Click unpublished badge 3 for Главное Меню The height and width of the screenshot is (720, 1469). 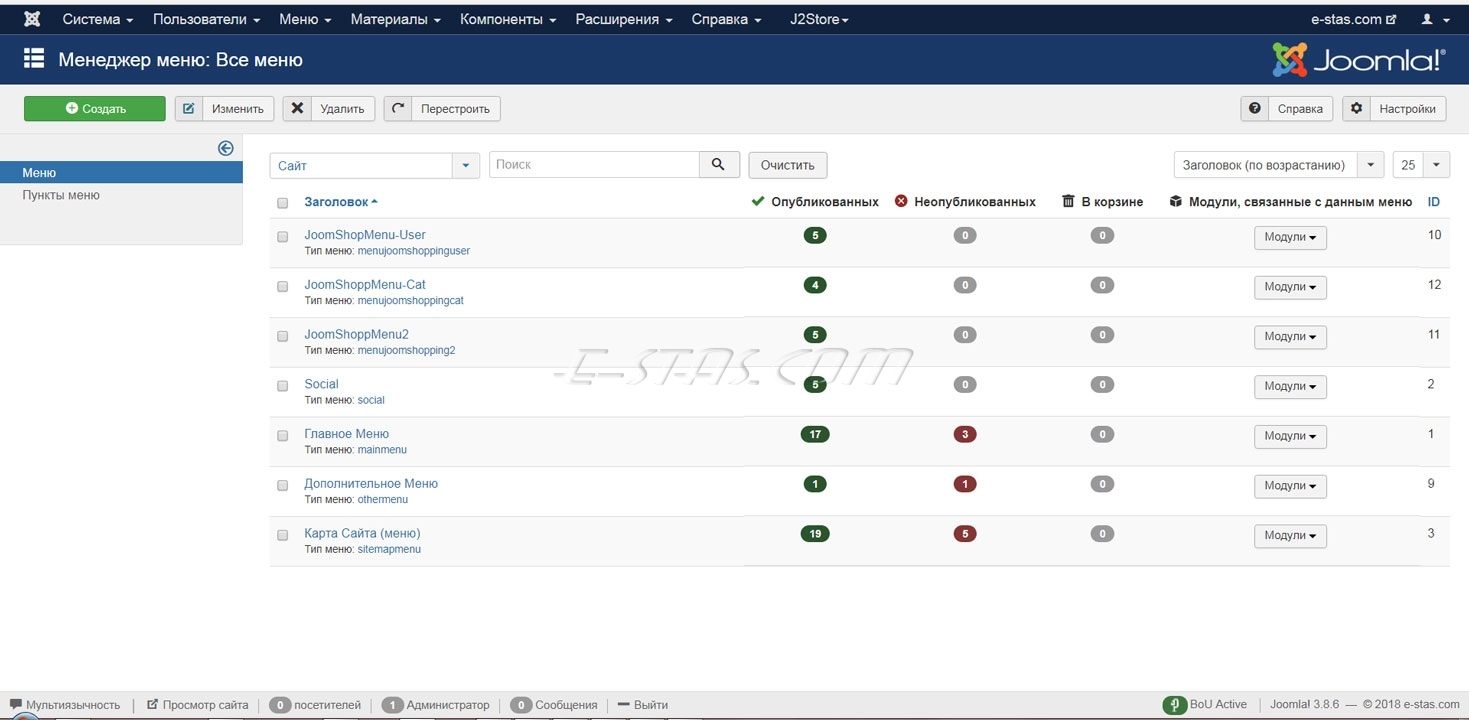[x=965, y=434]
